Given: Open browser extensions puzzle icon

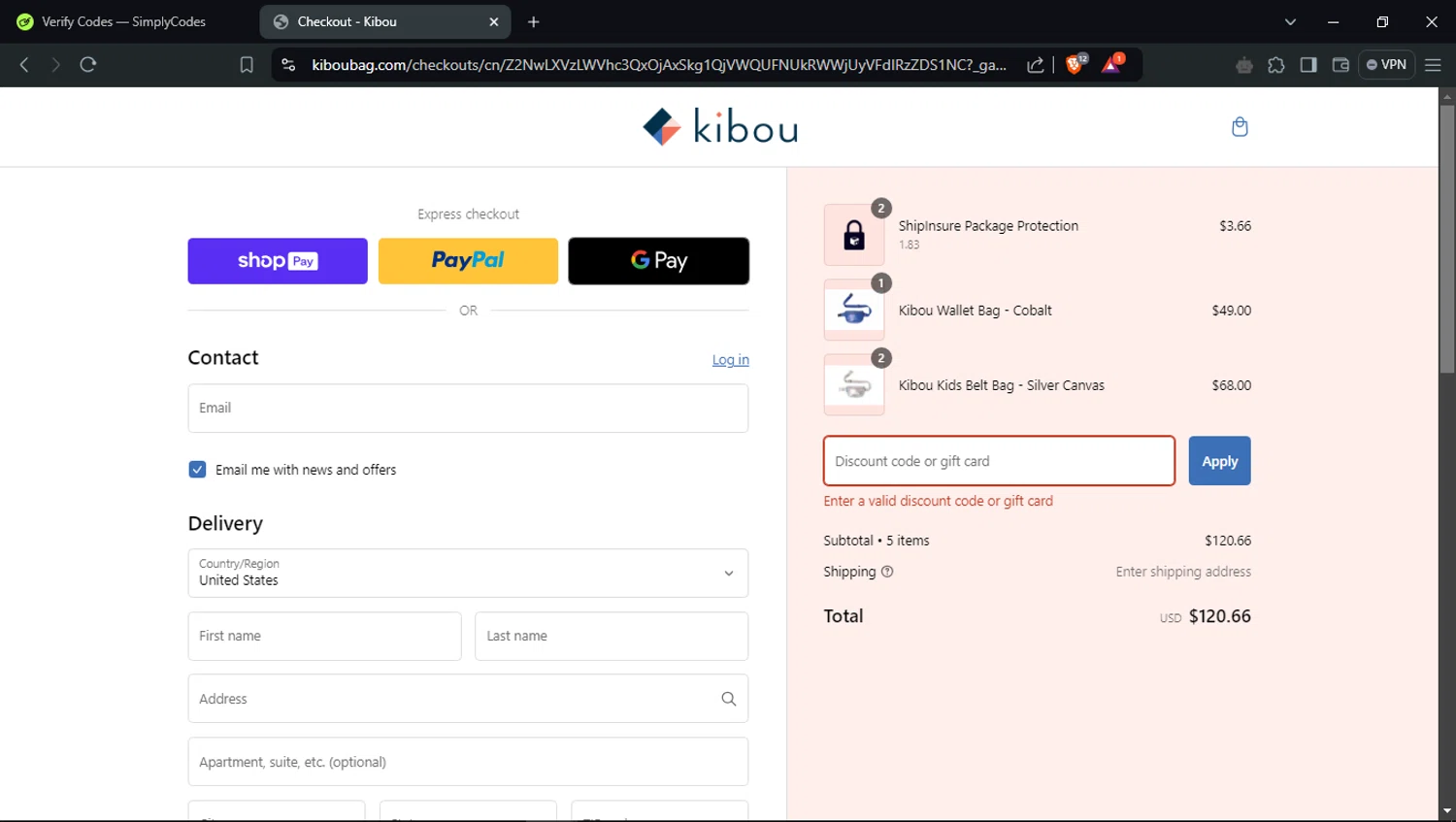Looking at the screenshot, I should (x=1276, y=65).
